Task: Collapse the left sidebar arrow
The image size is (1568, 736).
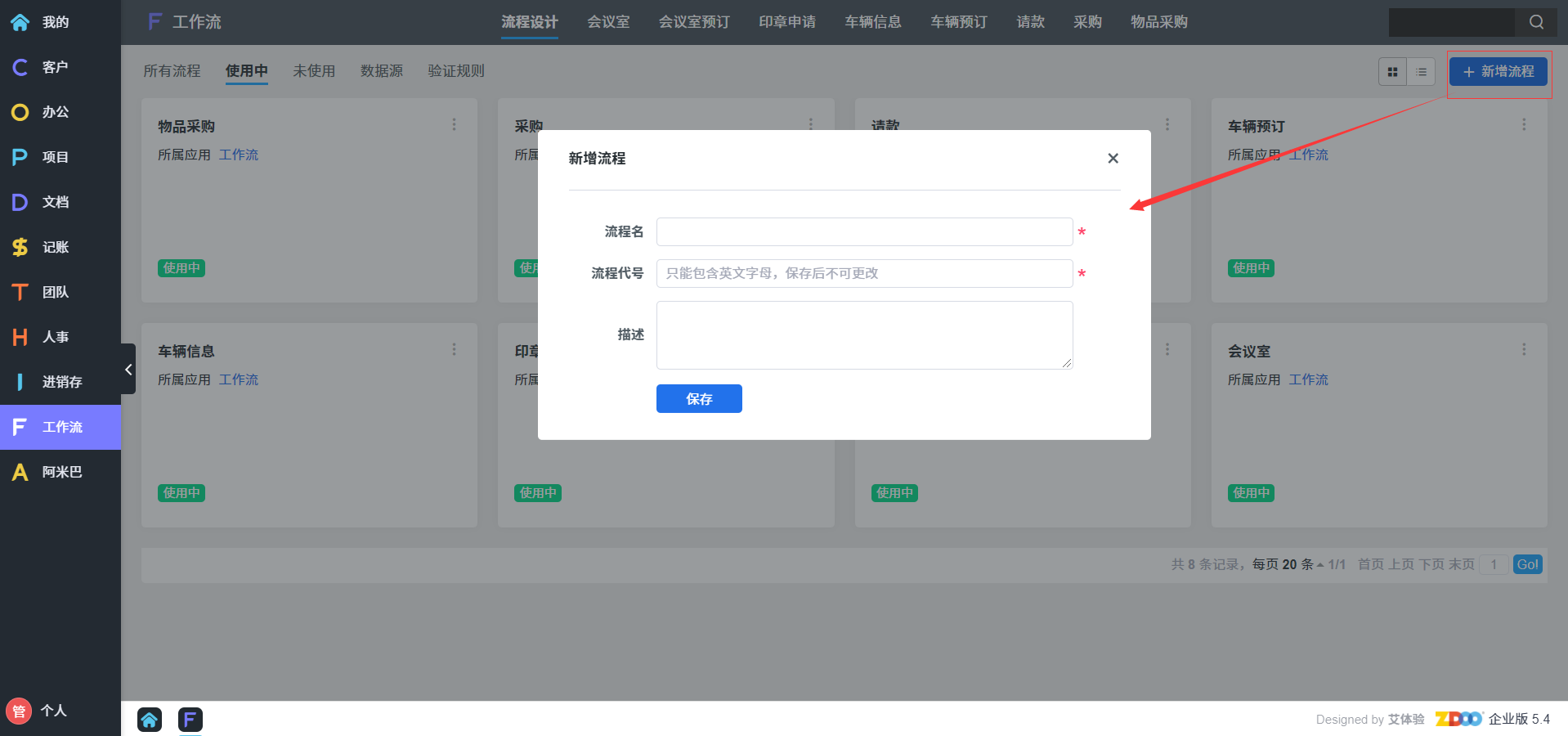Action: [128, 370]
